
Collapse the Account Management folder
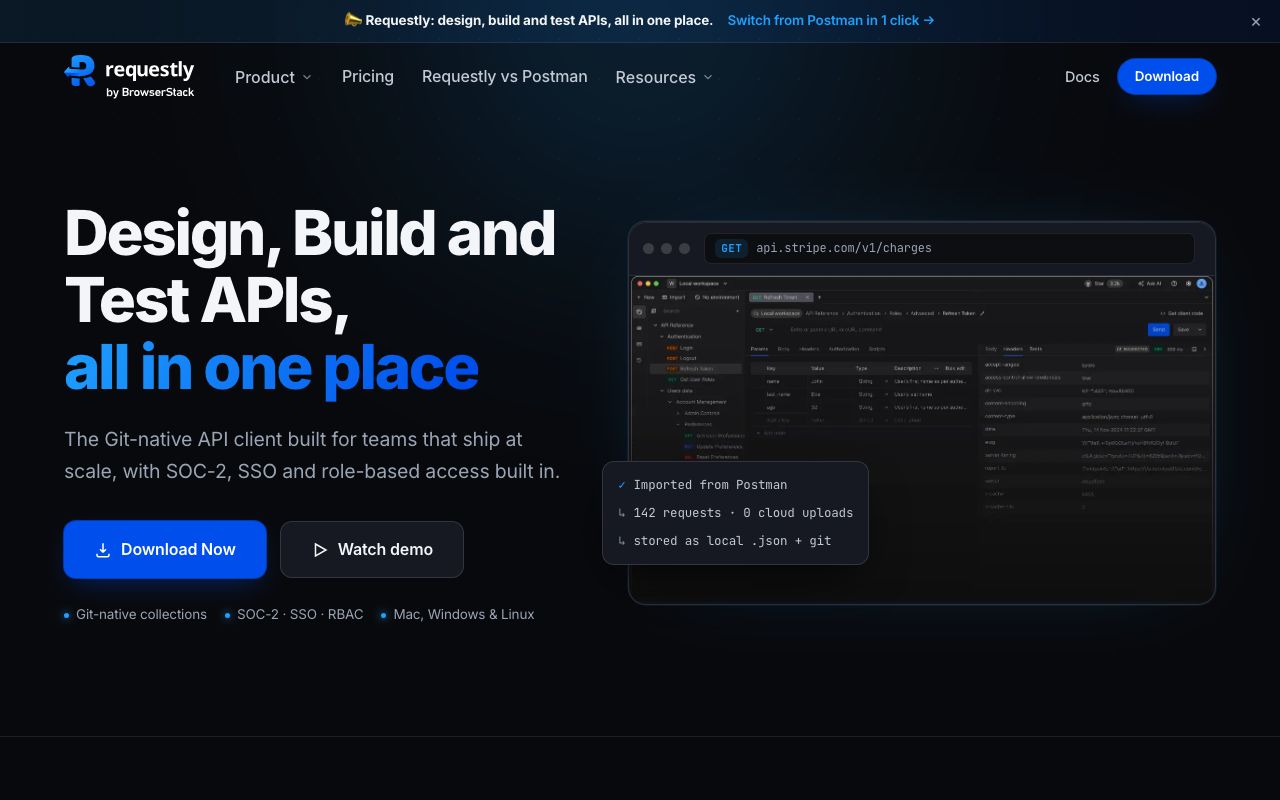tap(670, 402)
